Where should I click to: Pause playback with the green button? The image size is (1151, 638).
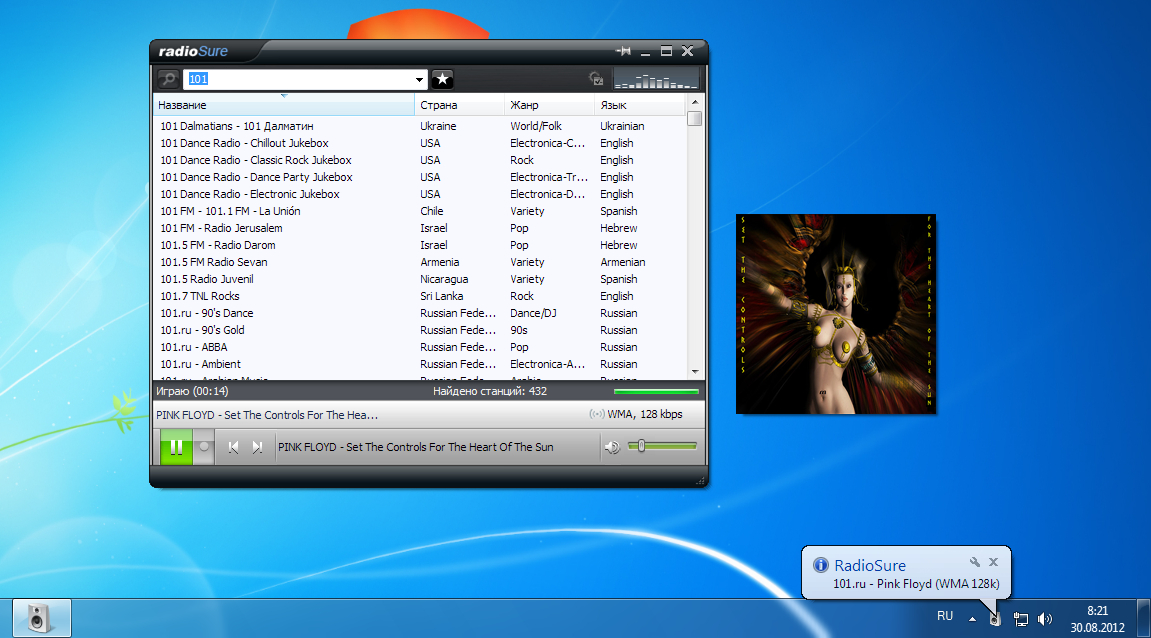click(176, 447)
